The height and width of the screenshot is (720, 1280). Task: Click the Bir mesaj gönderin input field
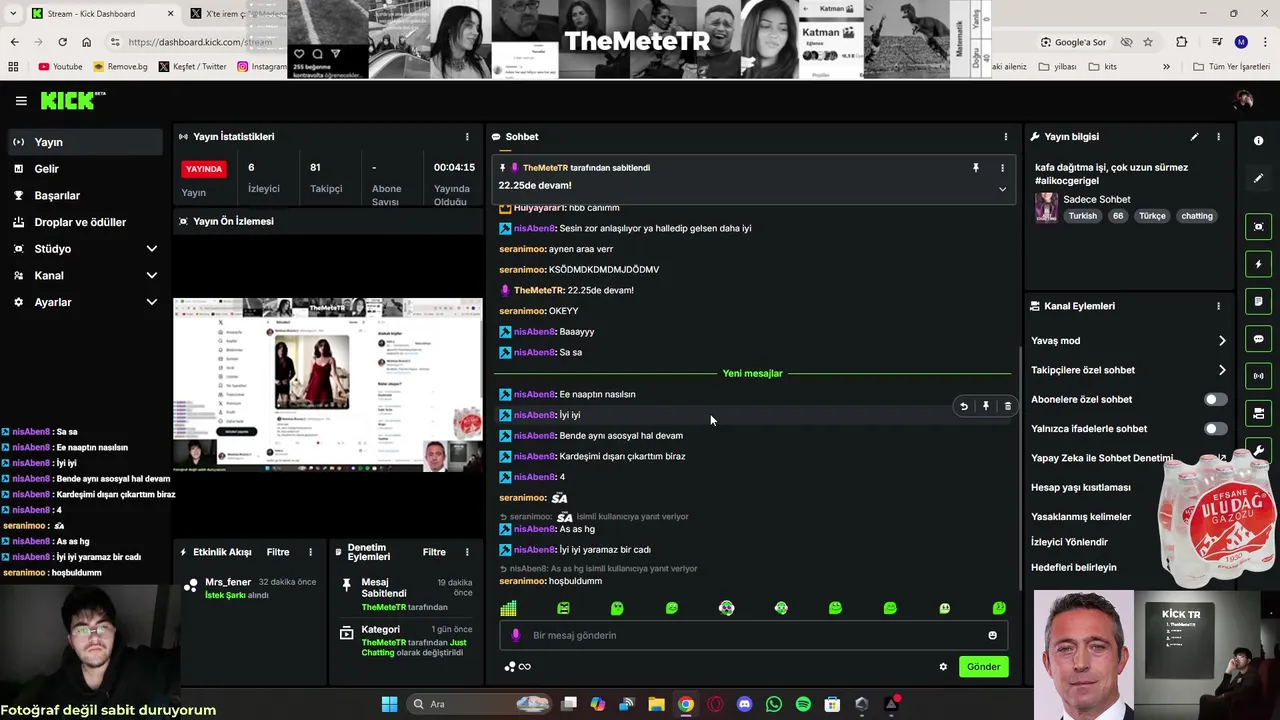click(752, 635)
